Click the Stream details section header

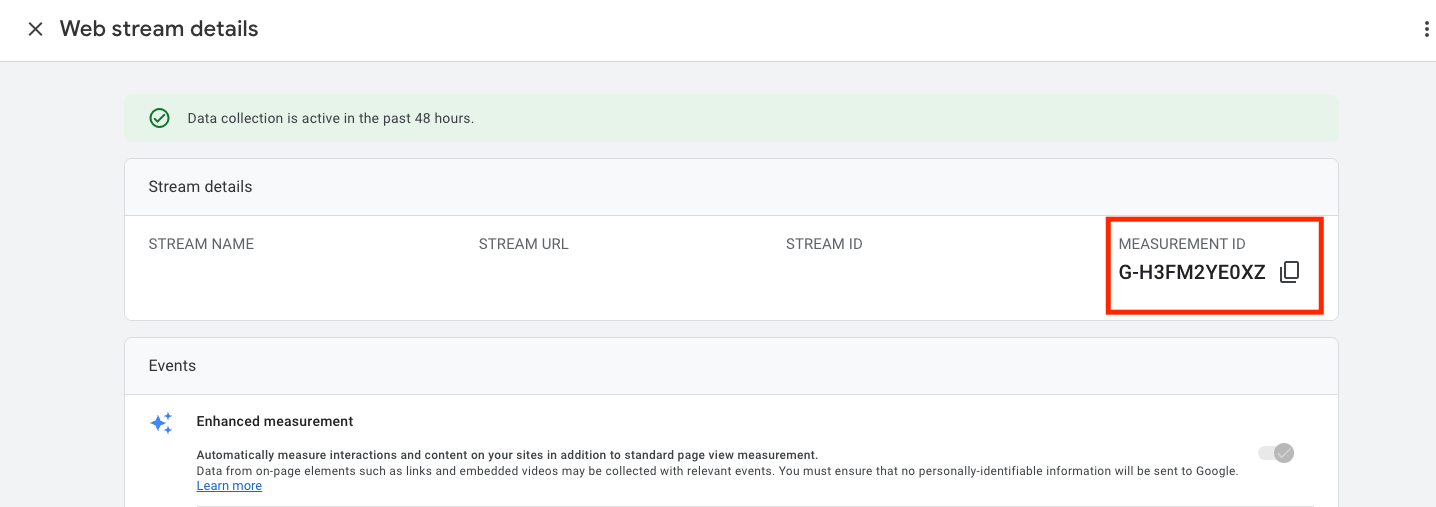pyautogui.click(x=200, y=187)
